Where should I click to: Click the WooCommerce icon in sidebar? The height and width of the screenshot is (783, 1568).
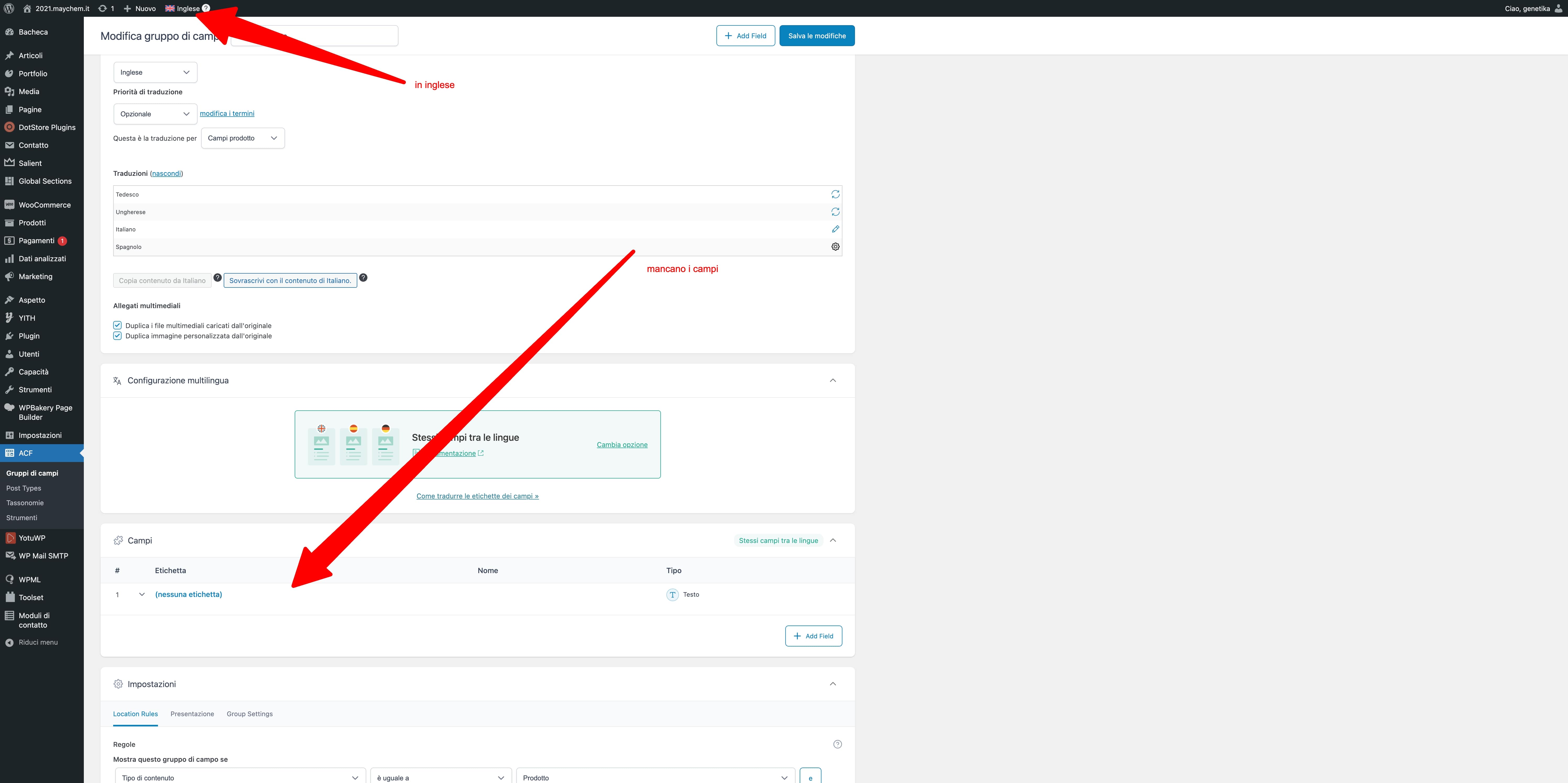pos(9,205)
